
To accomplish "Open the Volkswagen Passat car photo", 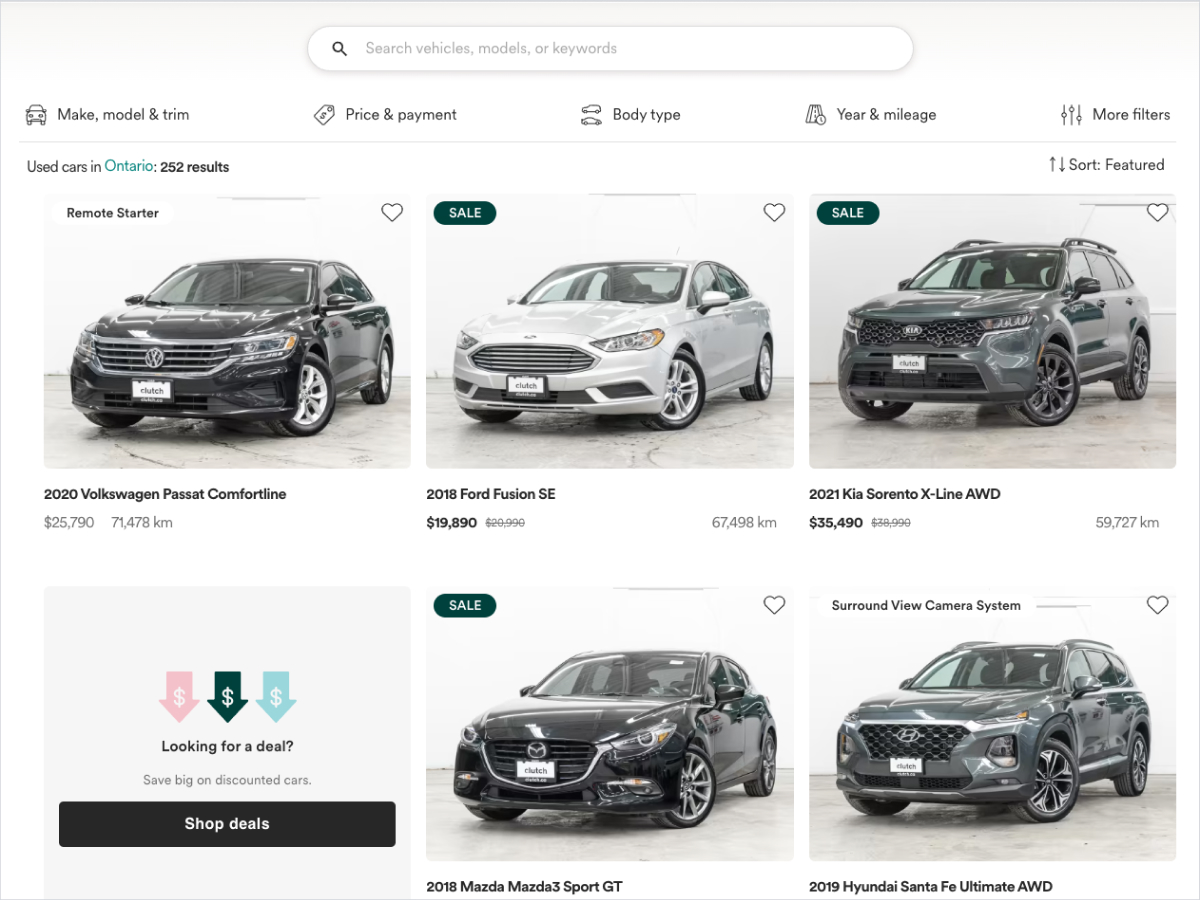I will click(227, 331).
